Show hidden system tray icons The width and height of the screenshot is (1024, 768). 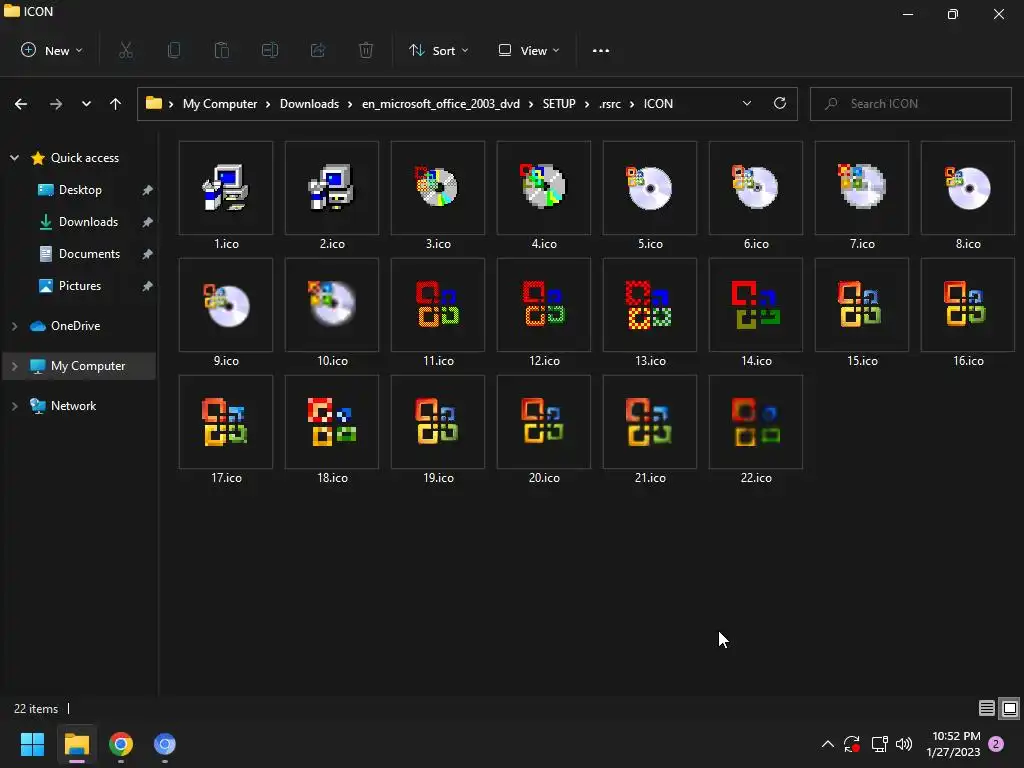click(x=827, y=744)
